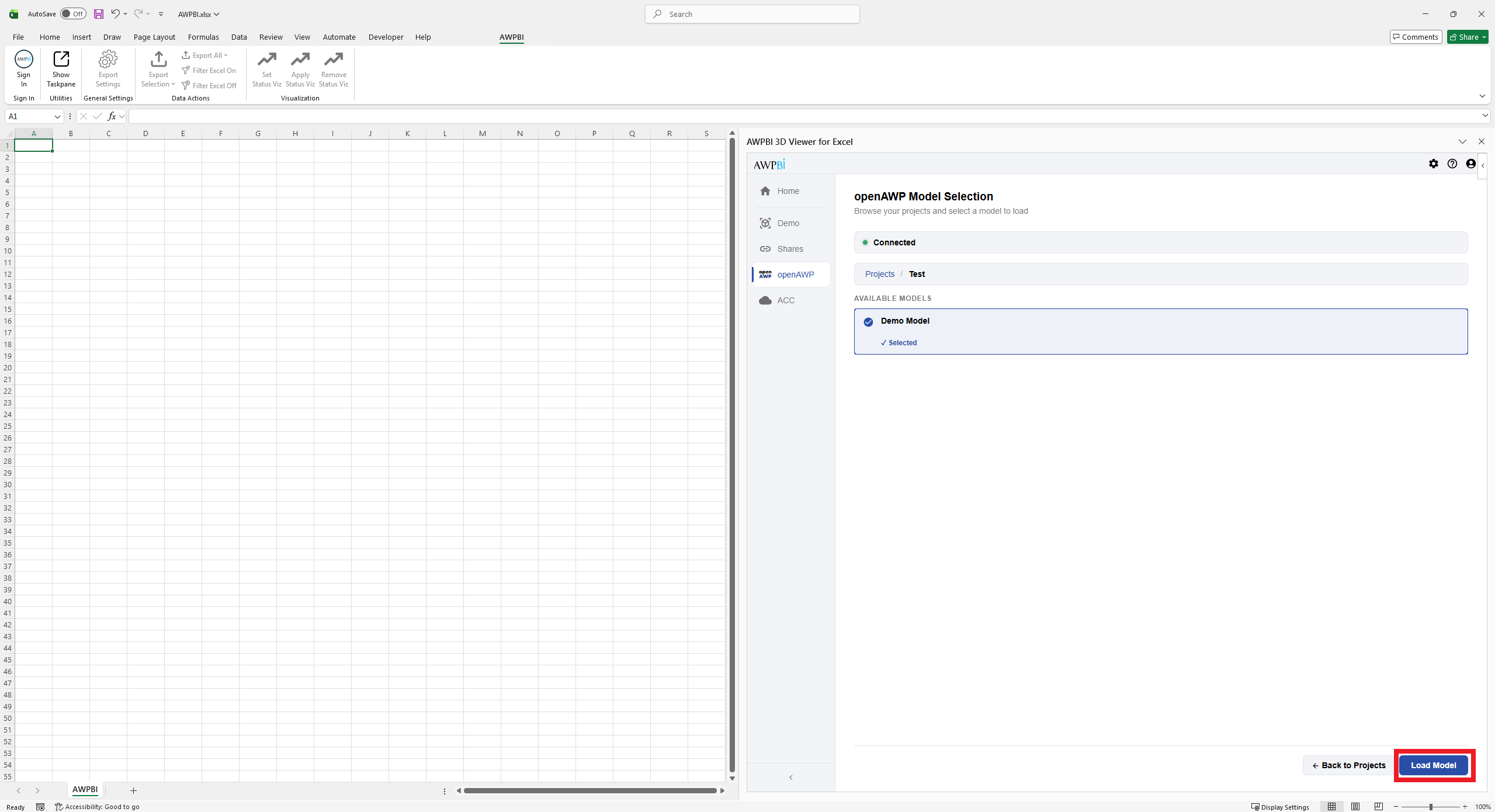Open the File menu
Image resolution: width=1495 pixels, height=812 pixels.
[18, 37]
